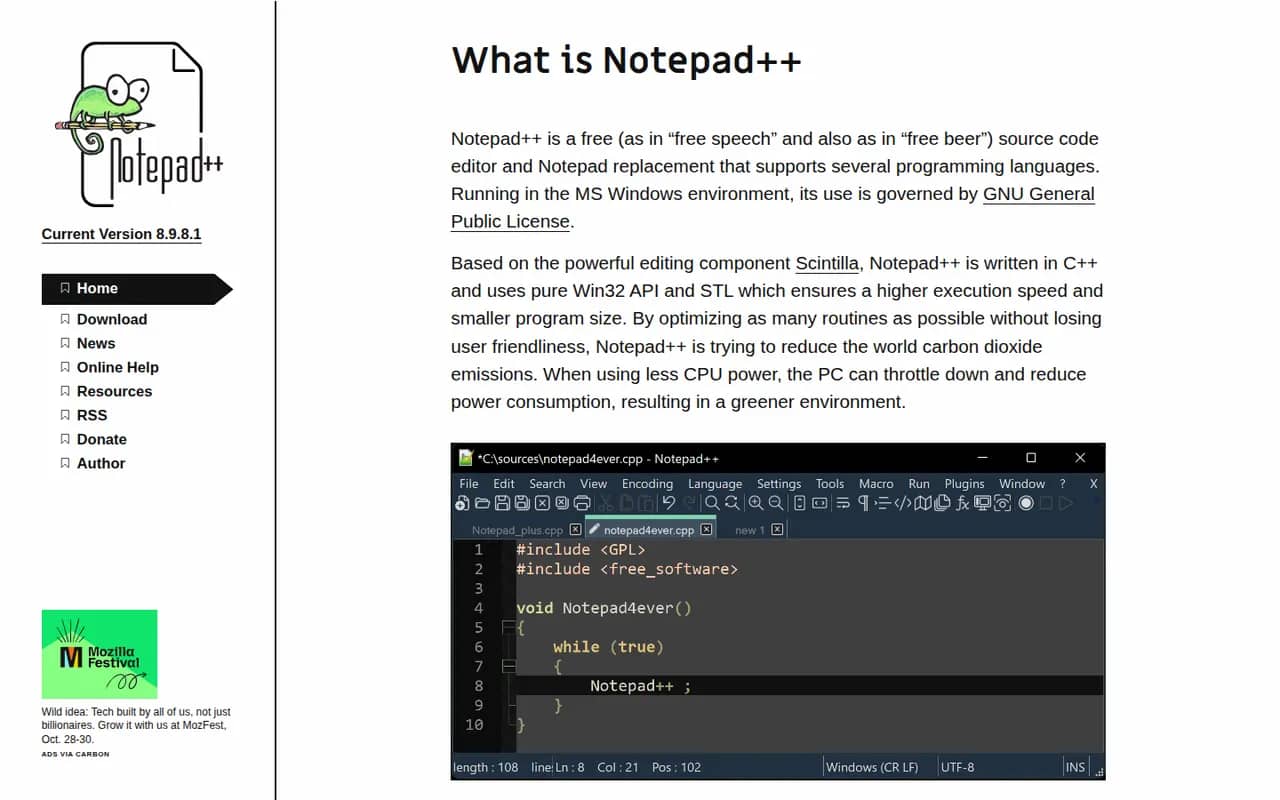Open the Donate sidebar link
This screenshot has height=800, width=1280.
click(x=102, y=439)
